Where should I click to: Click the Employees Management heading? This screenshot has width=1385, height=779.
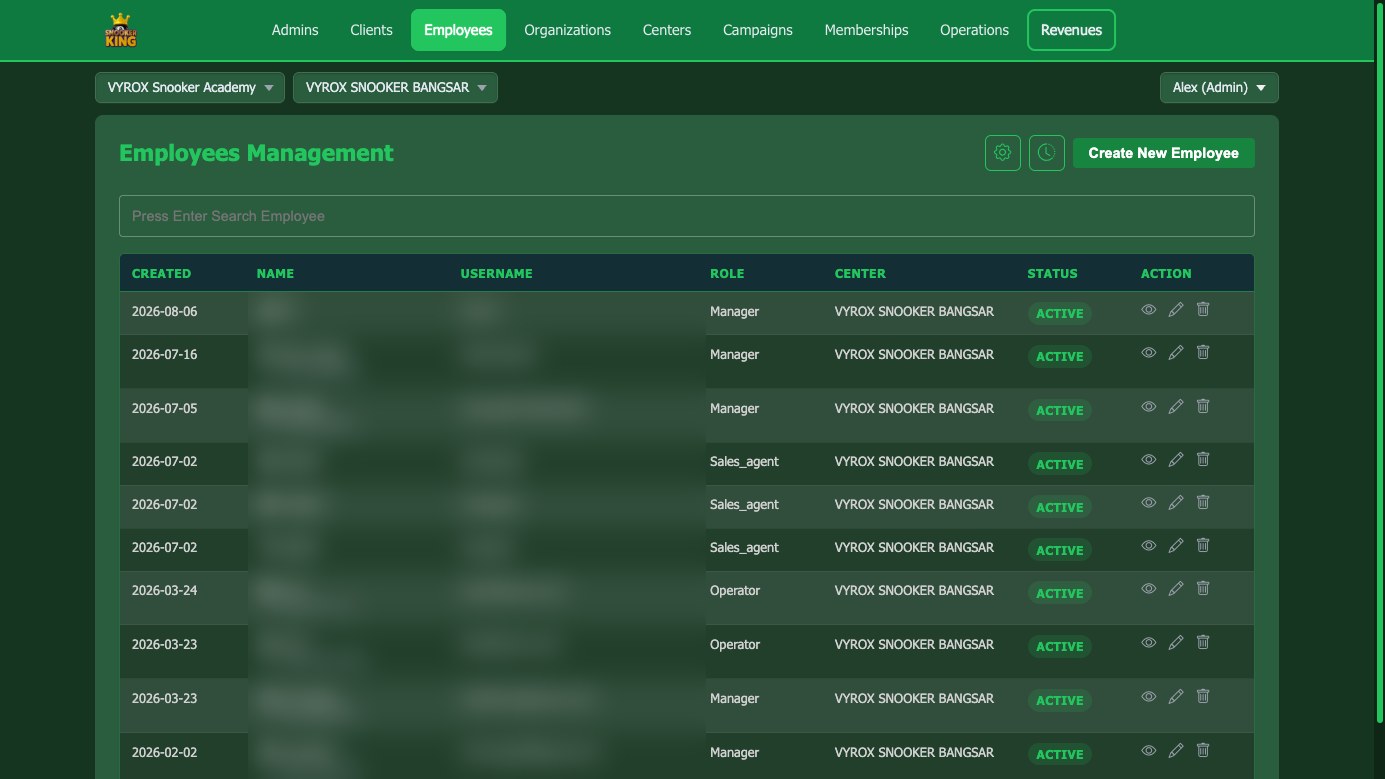click(x=256, y=153)
